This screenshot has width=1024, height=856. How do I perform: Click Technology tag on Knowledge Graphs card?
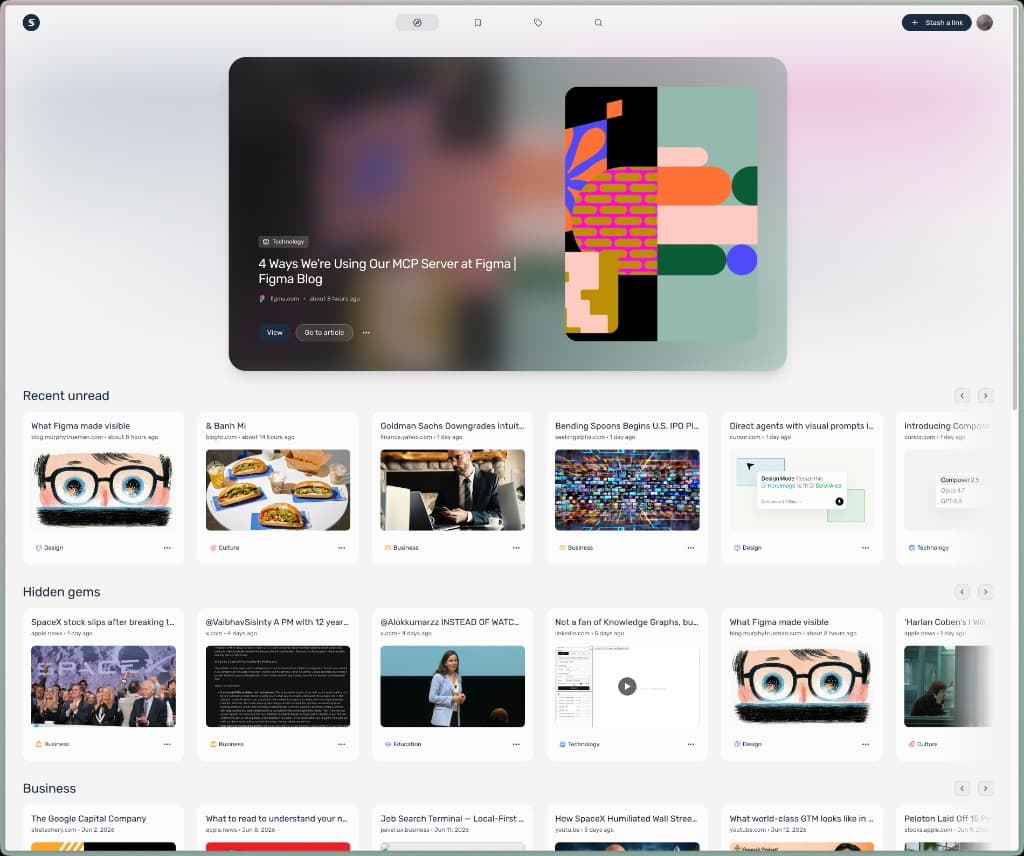point(579,744)
